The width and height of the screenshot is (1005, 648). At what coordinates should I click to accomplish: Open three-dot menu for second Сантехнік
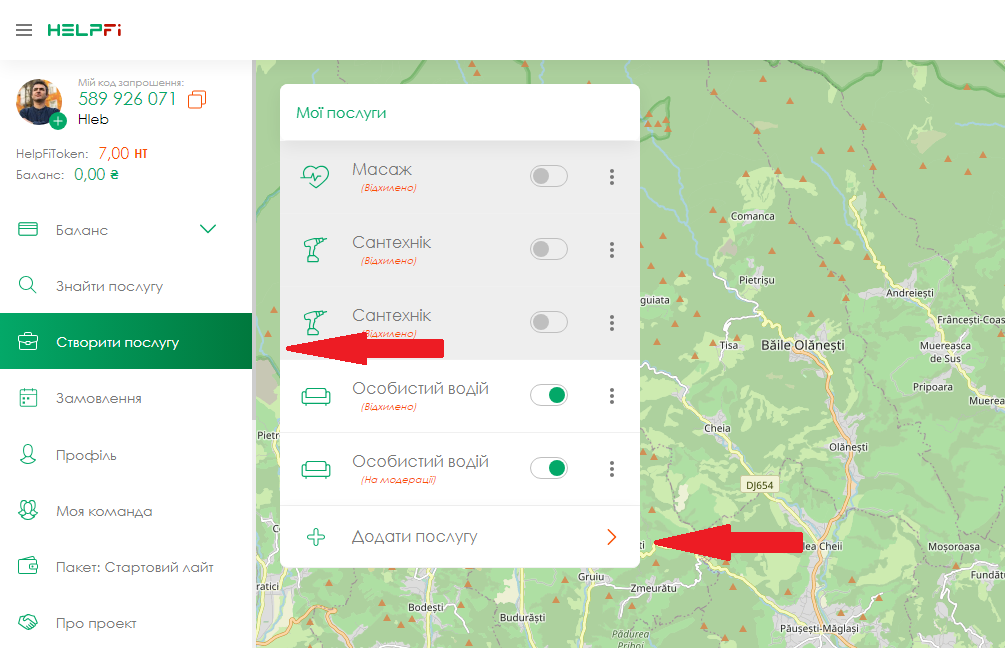(611, 323)
